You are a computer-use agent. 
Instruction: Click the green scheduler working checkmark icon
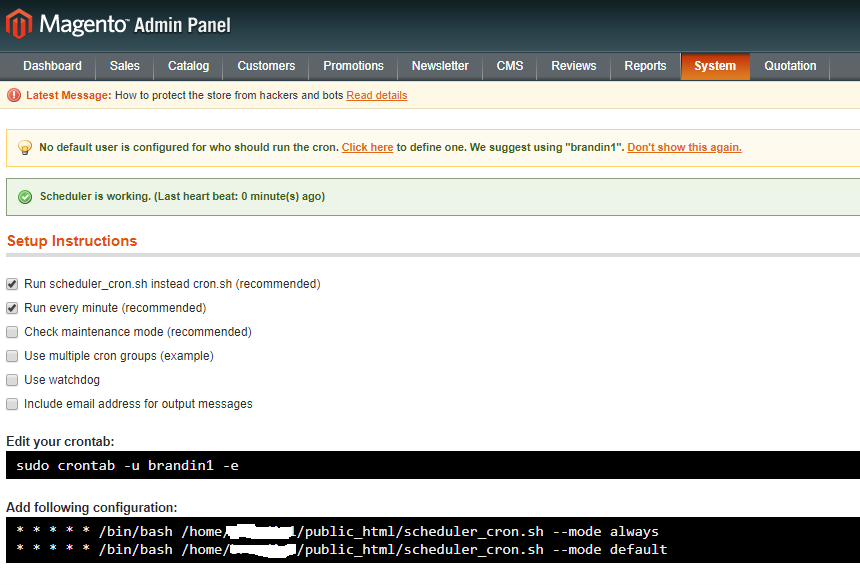point(25,197)
